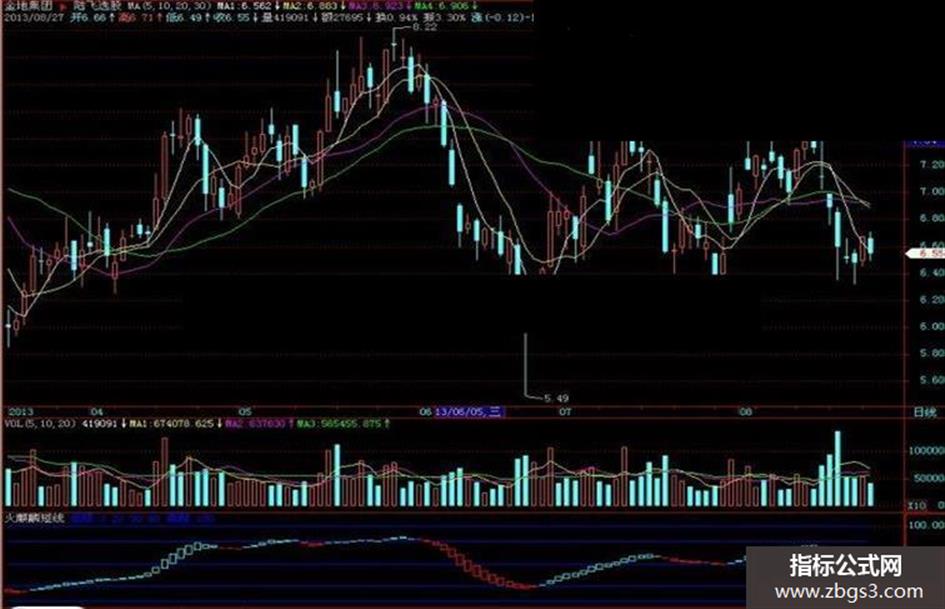This screenshot has height=609, width=945.
Task: Click the 7.20 price axis label
Action: coord(932,164)
